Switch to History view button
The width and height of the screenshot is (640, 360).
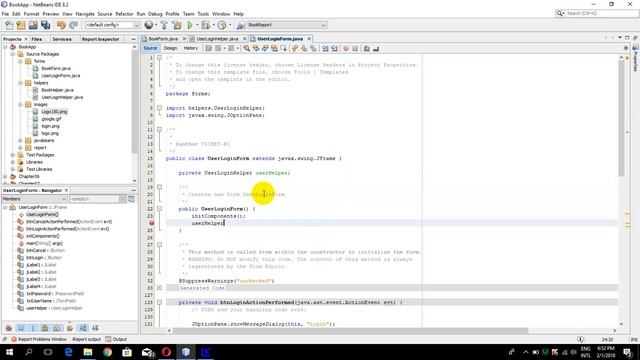[x=191, y=49]
